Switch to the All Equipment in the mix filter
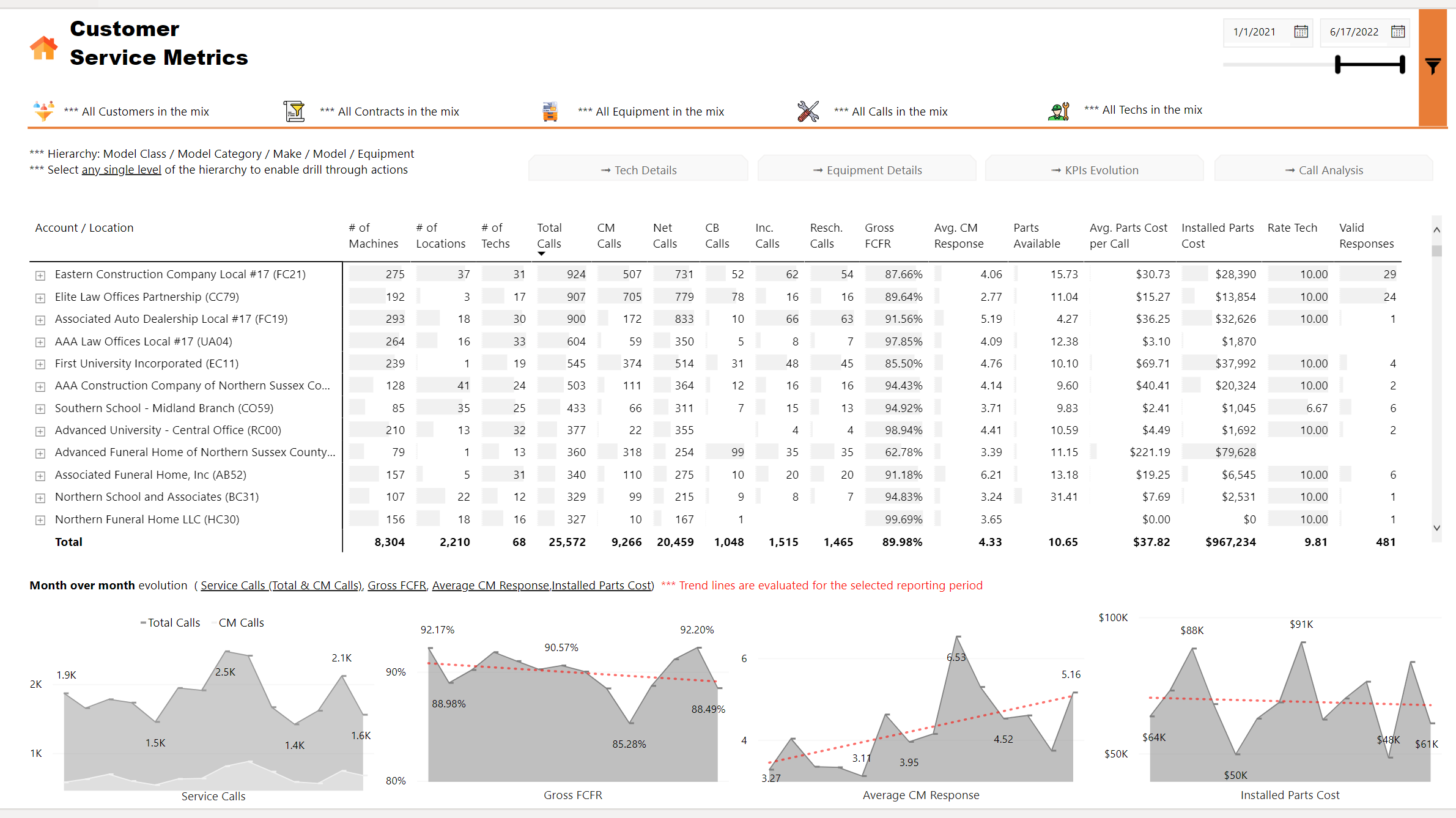Viewport: 1456px width, 818px height. [x=651, y=111]
